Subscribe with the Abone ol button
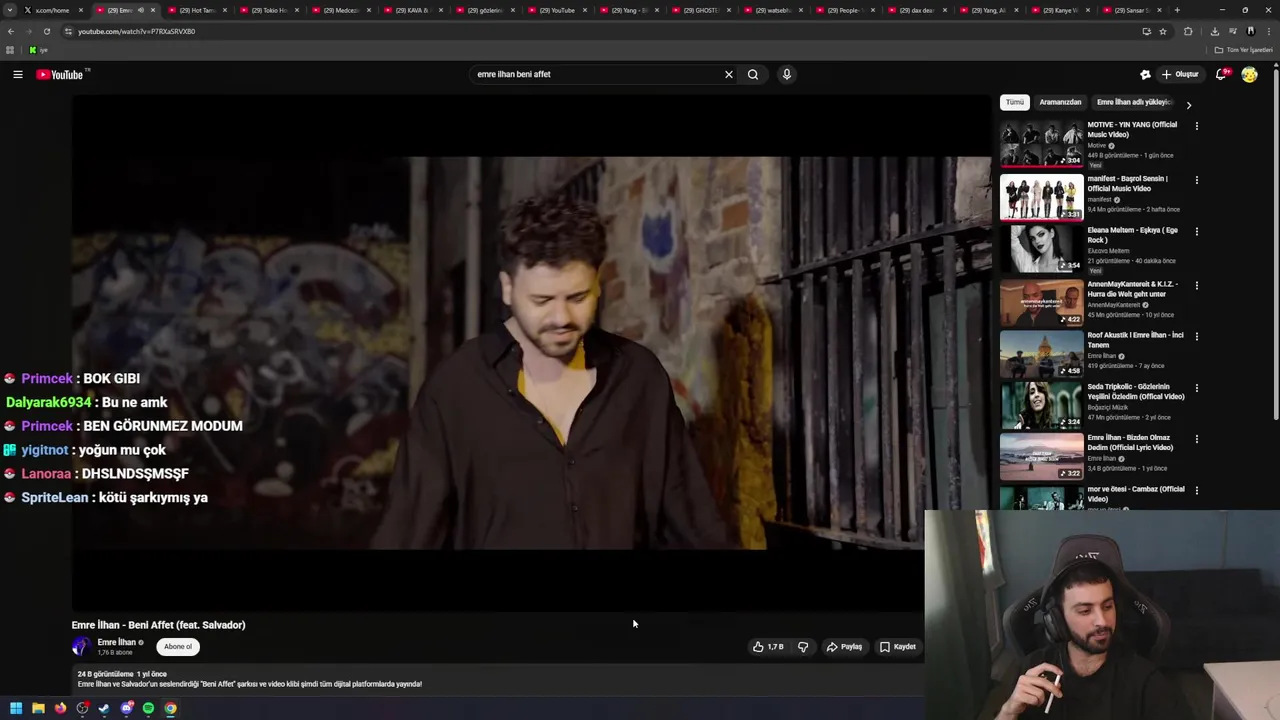 178,646
